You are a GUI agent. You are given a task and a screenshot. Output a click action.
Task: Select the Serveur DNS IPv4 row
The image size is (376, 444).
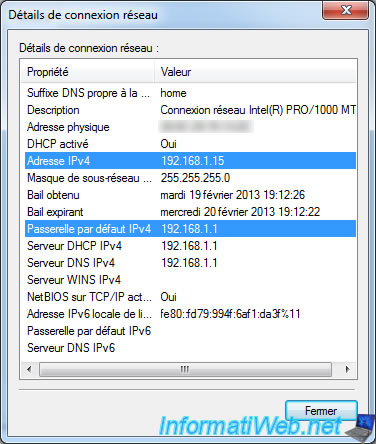pos(190,263)
